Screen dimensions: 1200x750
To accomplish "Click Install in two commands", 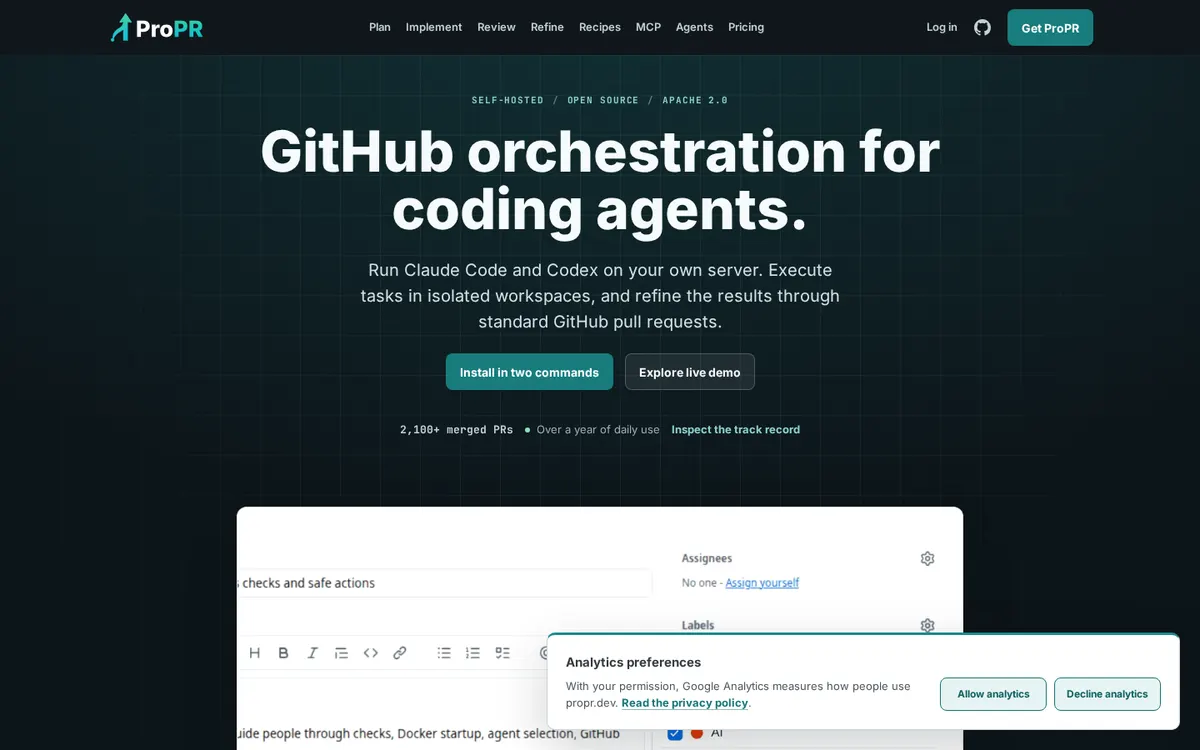I will [529, 372].
